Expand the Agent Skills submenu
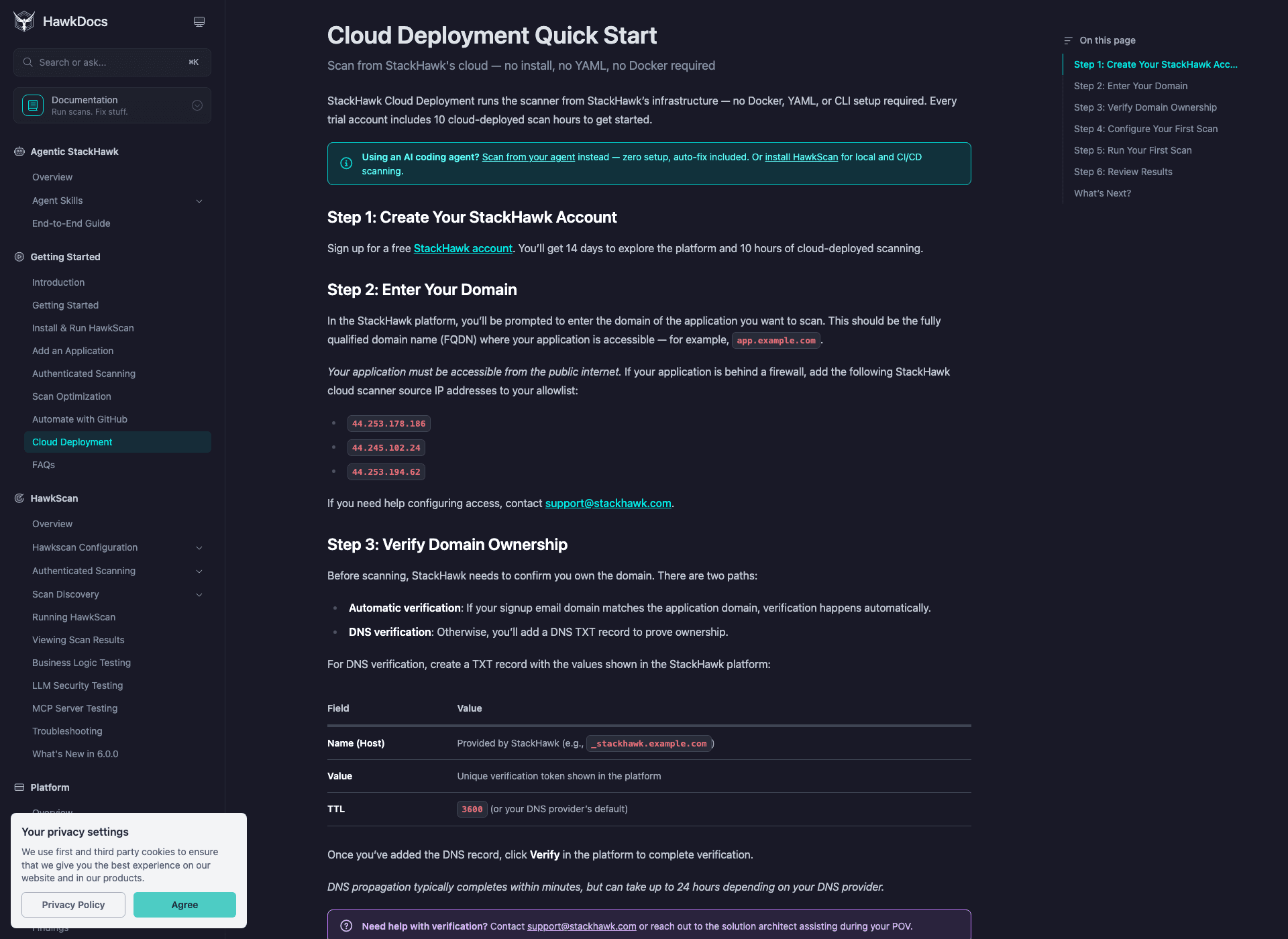 coord(199,201)
